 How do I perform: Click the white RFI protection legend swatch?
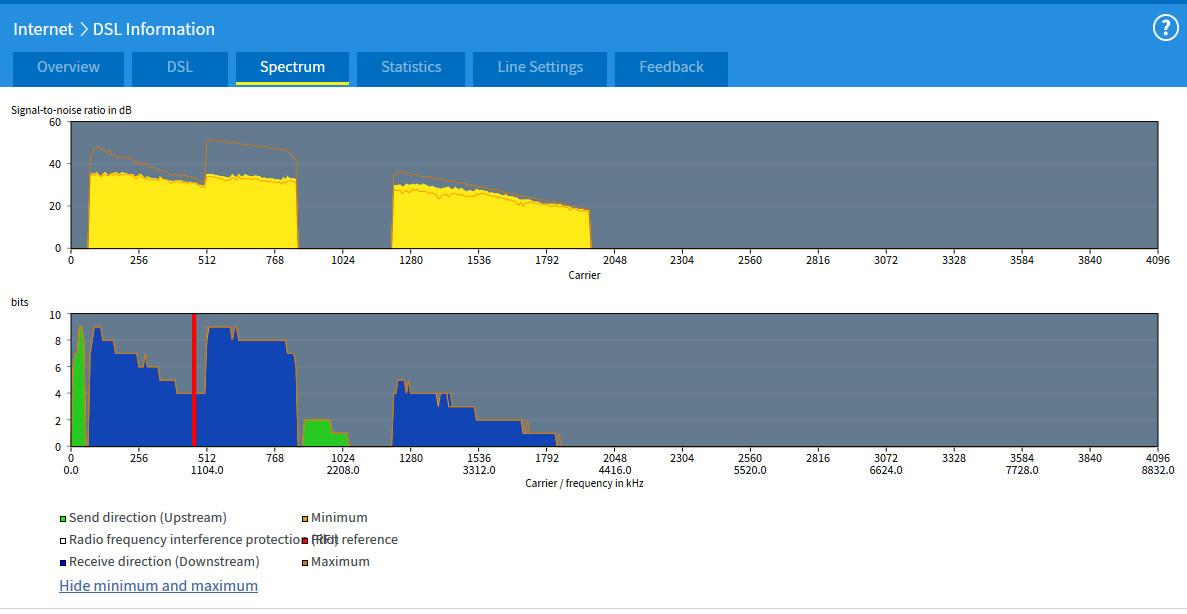(x=63, y=541)
